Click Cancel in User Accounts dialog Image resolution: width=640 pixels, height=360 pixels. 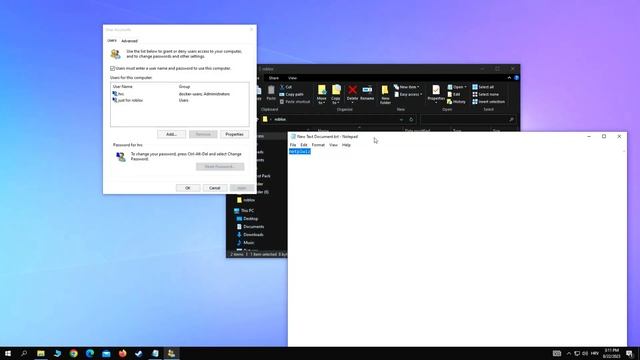(215, 188)
